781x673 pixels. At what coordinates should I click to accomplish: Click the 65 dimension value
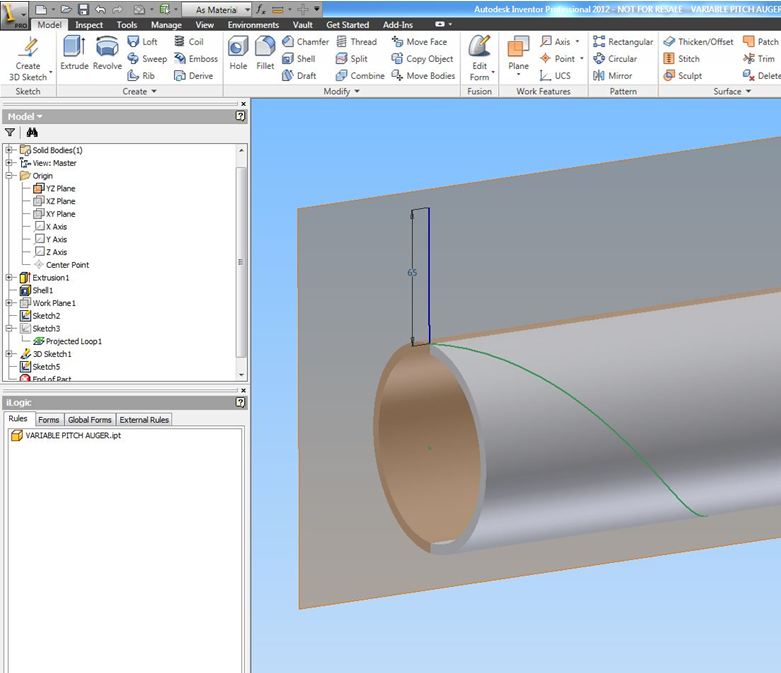point(412,272)
